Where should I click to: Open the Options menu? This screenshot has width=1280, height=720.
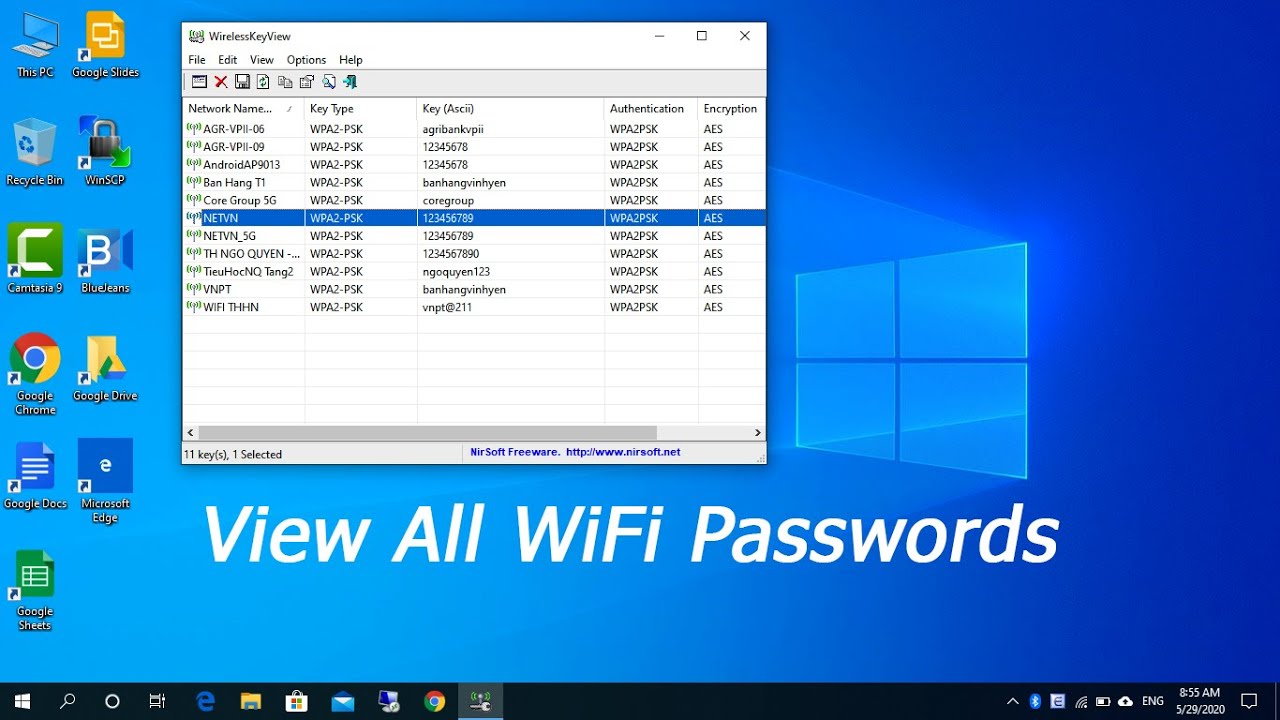click(306, 60)
